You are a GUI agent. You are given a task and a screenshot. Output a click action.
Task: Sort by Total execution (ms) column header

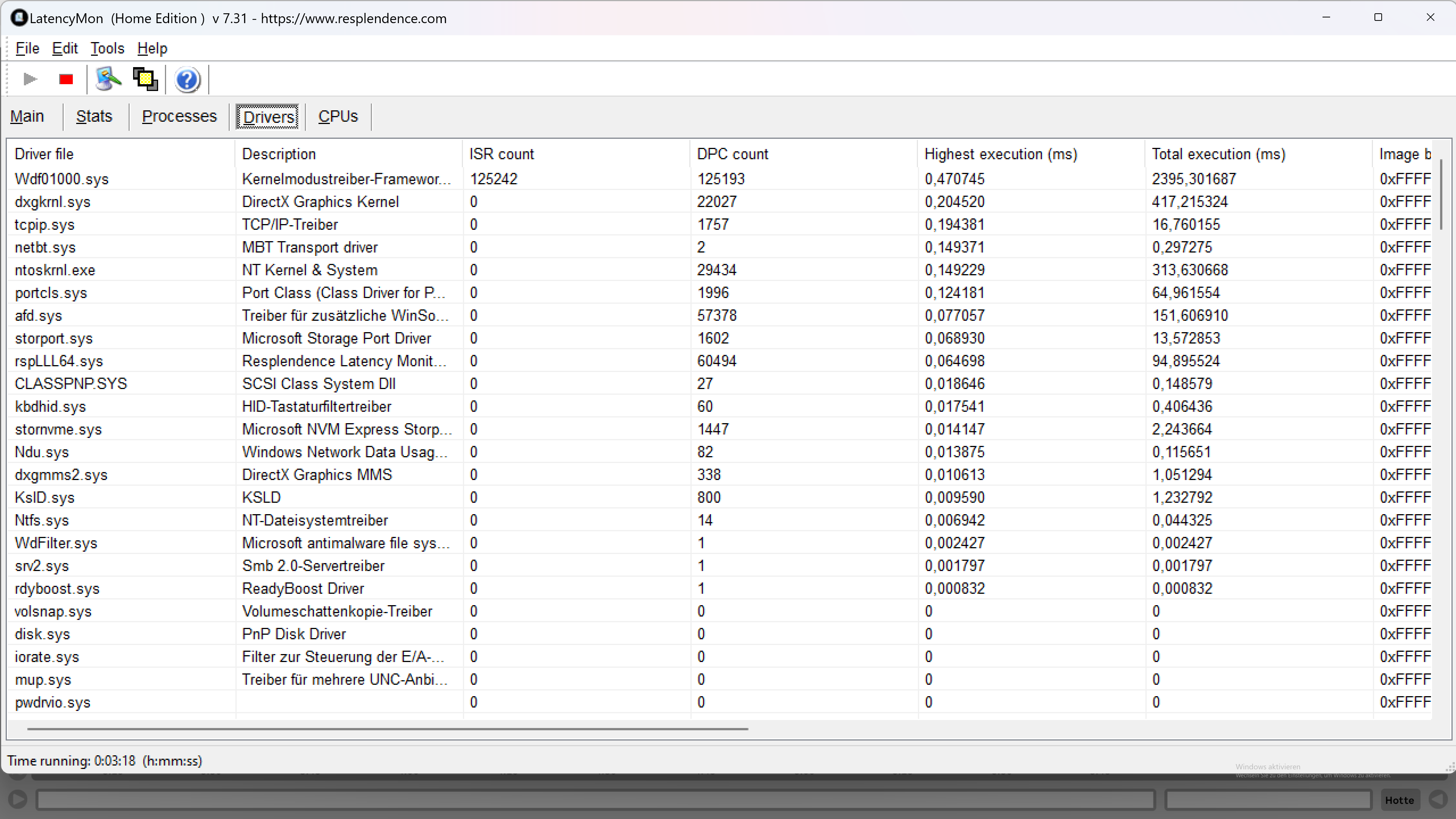tap(1259, 154)
